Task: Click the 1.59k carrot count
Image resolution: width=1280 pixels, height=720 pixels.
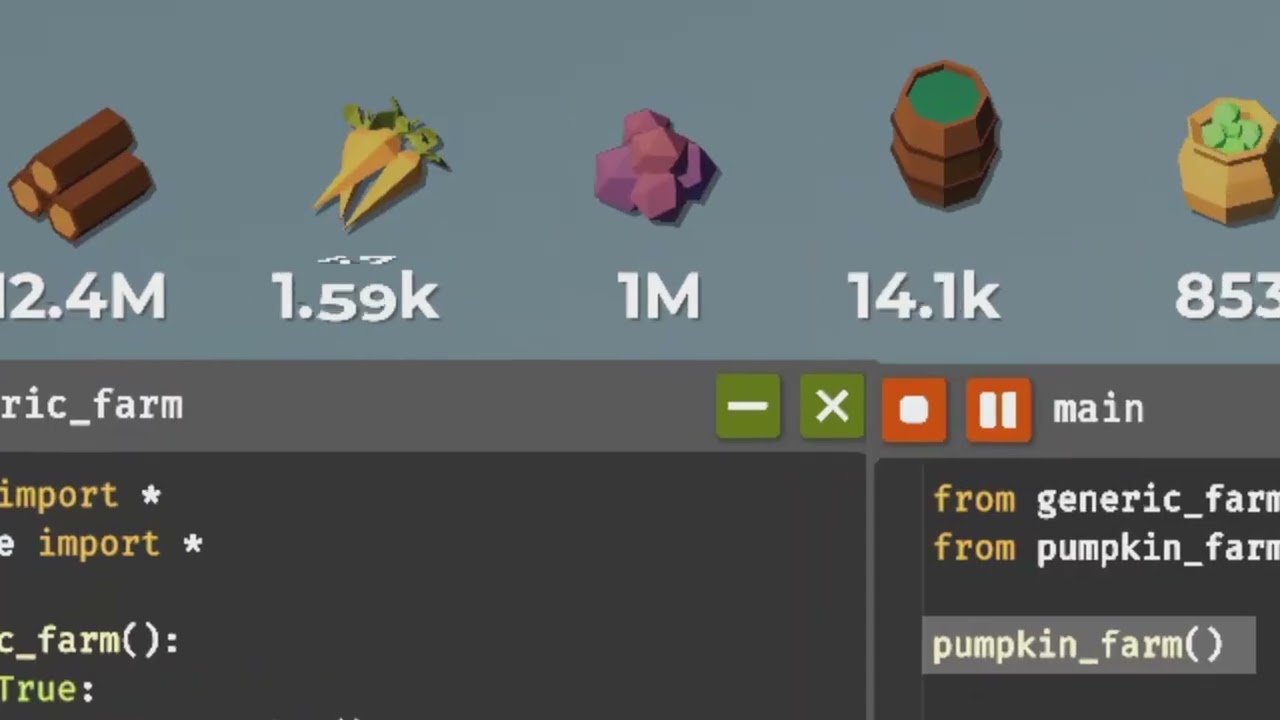Action: click(356, 297)
